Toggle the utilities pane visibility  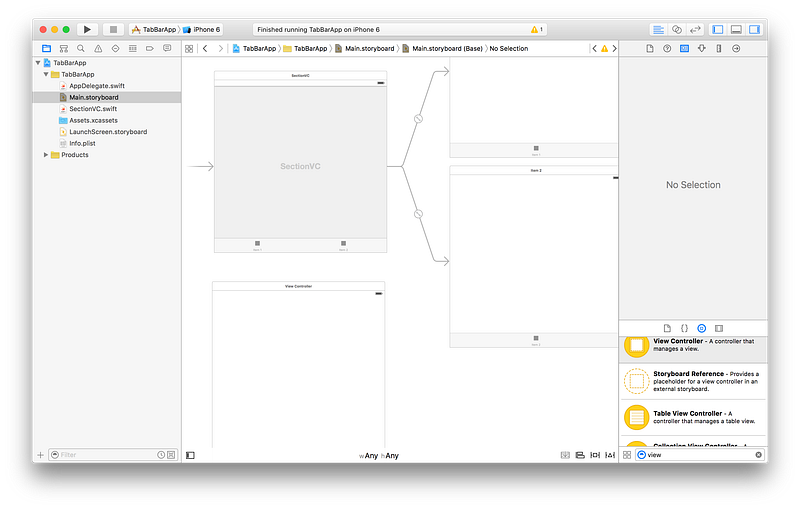pyautogui.click(x=754, y=30)
